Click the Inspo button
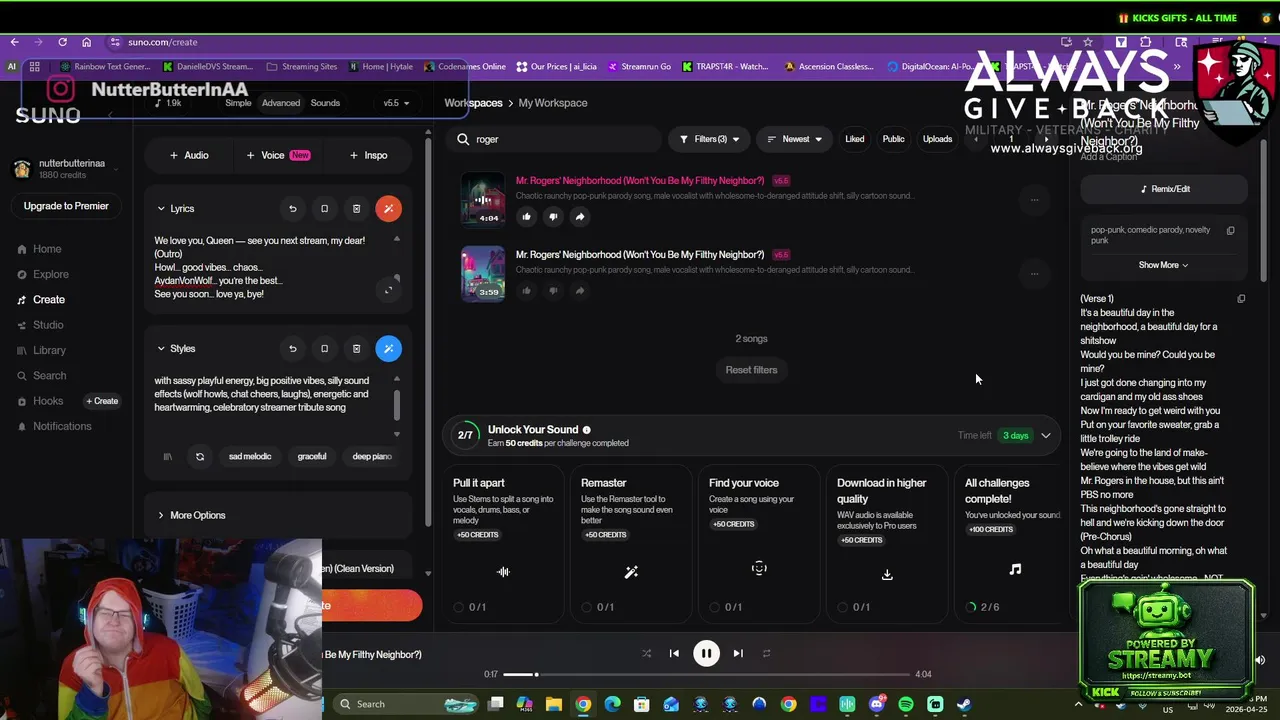The image size is (1280, 720). [368, 155]
